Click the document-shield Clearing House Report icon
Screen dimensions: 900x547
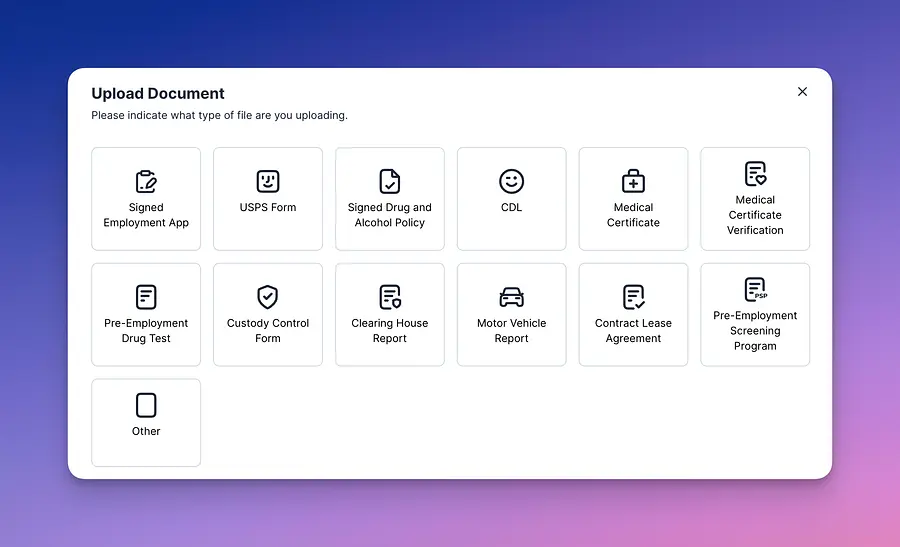click(390, 297)
